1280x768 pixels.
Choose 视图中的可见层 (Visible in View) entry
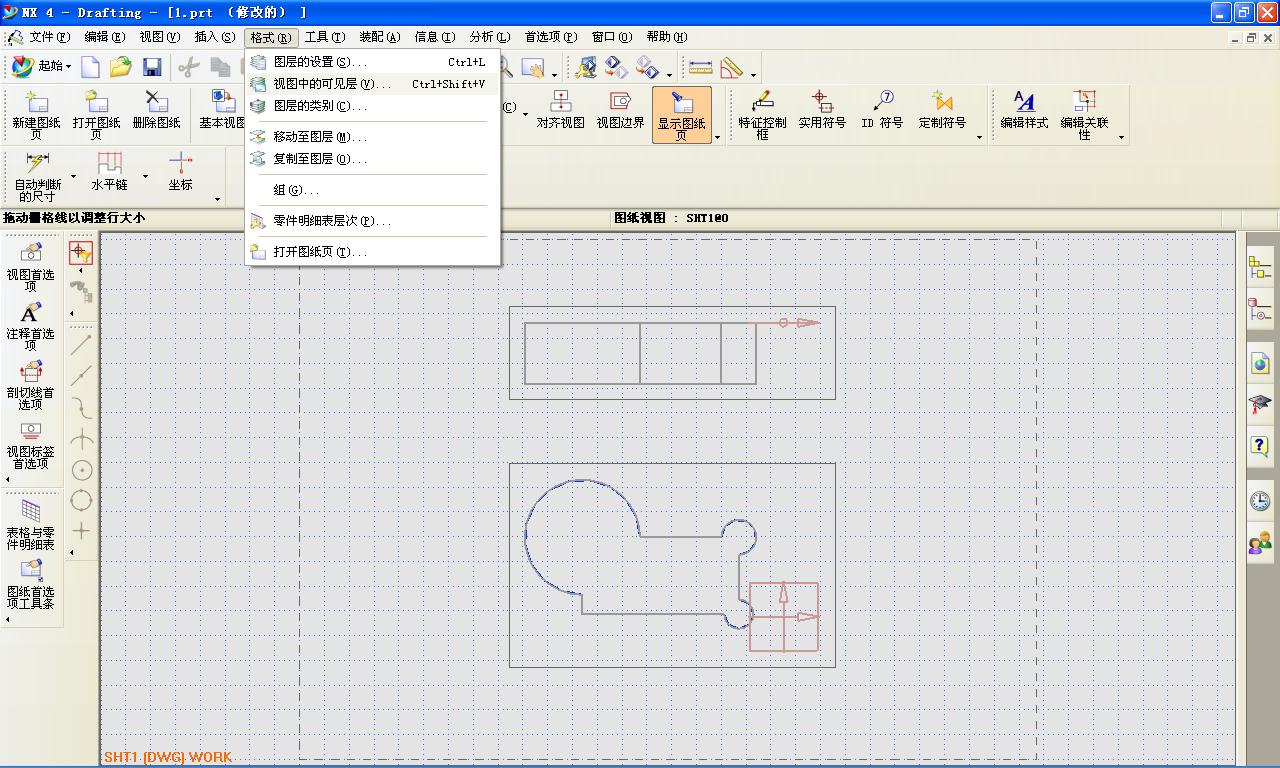point(372,84)
